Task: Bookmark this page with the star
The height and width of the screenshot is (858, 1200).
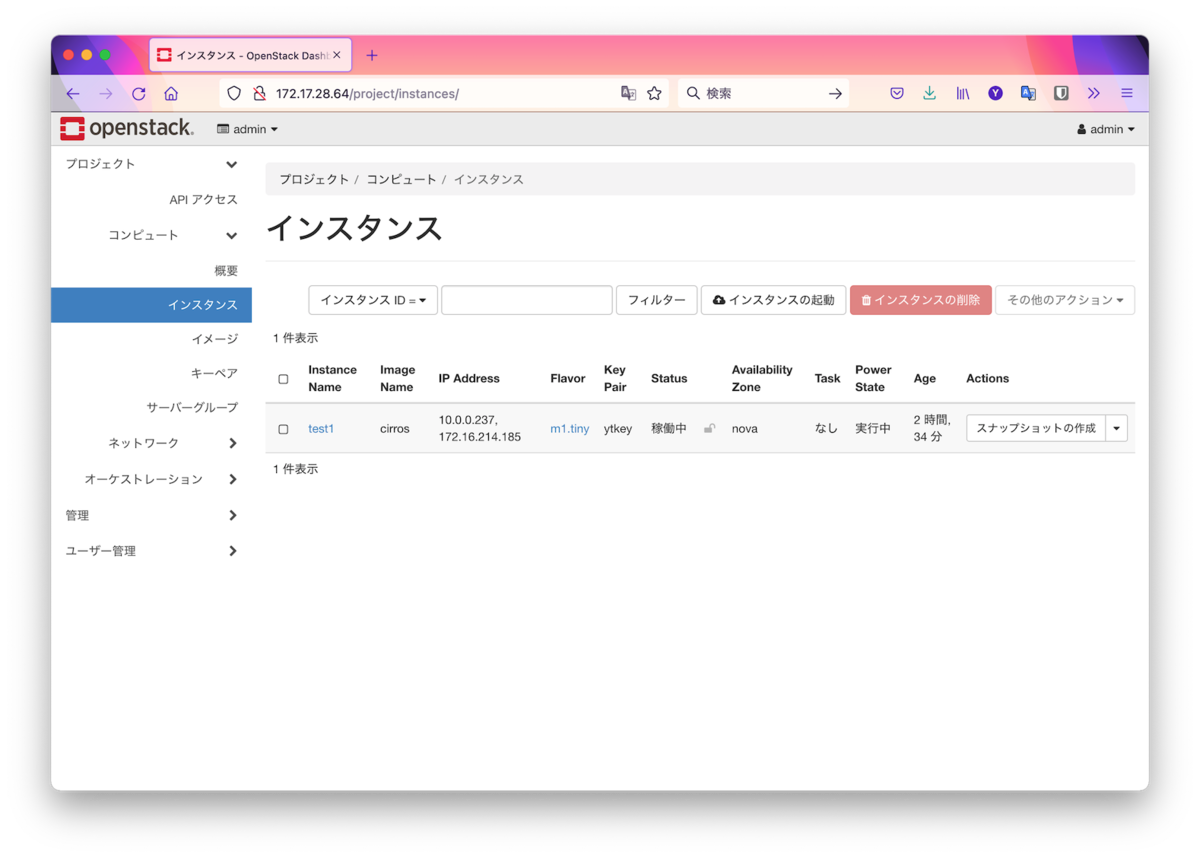Action: click(x=654, y=93)
